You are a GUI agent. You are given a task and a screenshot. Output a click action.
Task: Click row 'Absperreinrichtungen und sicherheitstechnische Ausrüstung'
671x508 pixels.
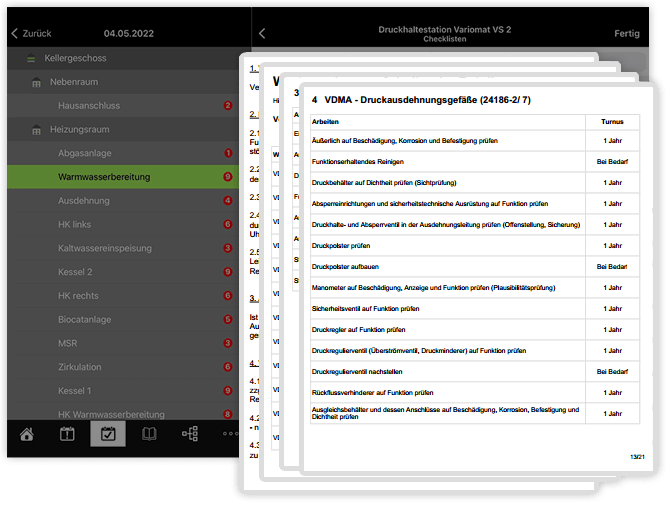475,204
